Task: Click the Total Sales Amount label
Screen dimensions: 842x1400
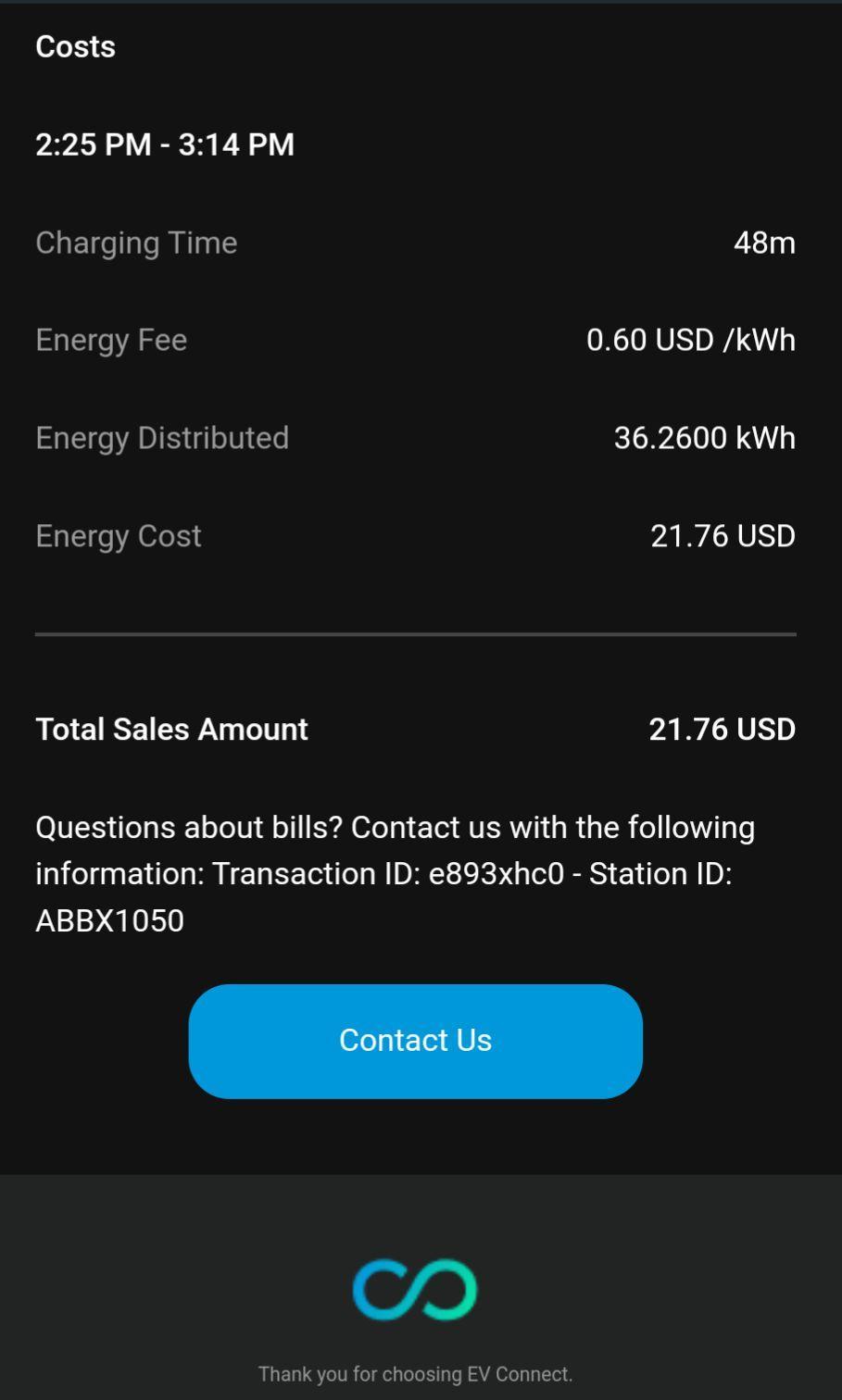Action: click(x=171, y=730)
